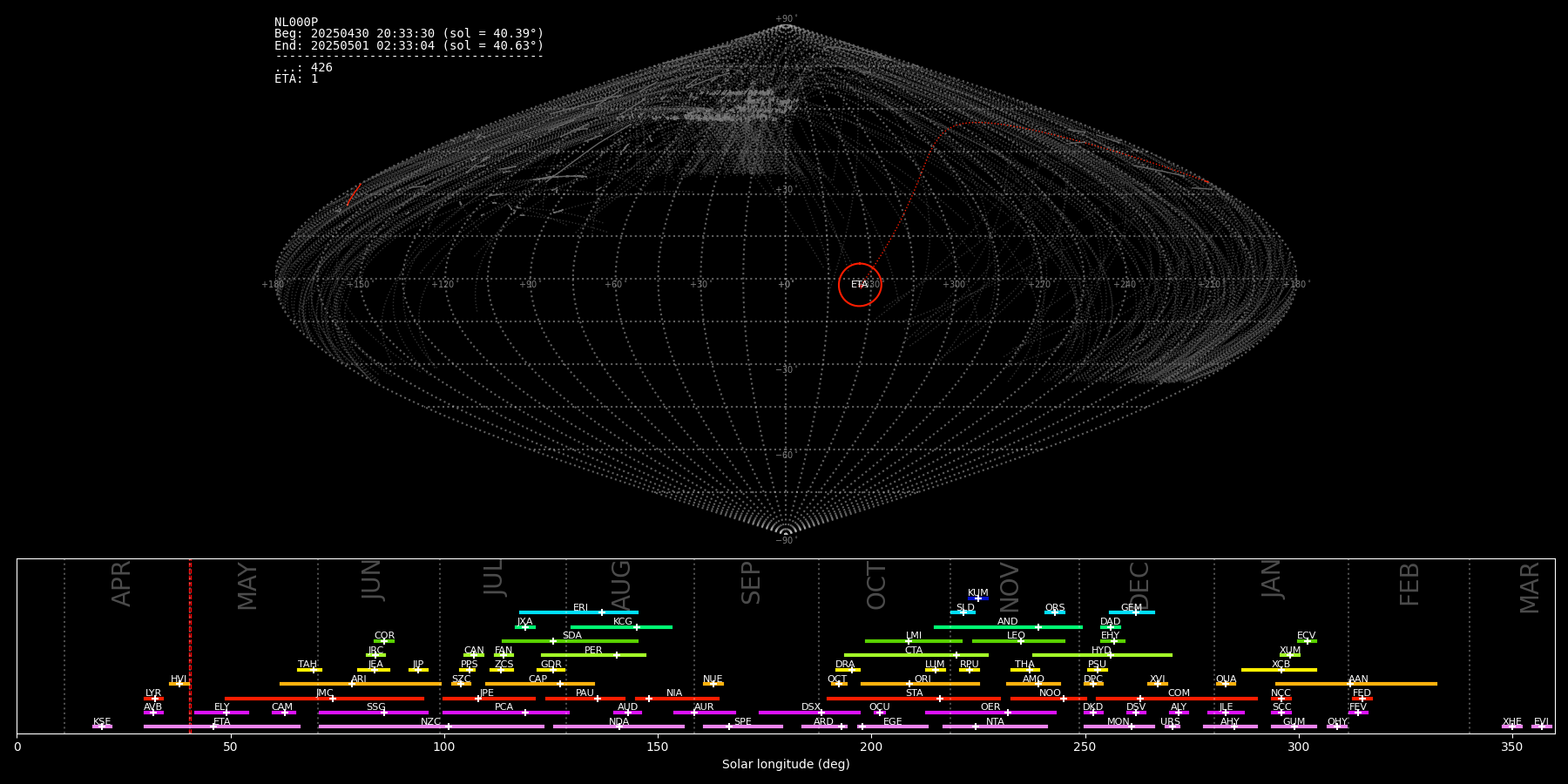Click the XHE shower label
Image resolution: width=1568 pixels, height=784 pixels.
(x=1512, y=722)
